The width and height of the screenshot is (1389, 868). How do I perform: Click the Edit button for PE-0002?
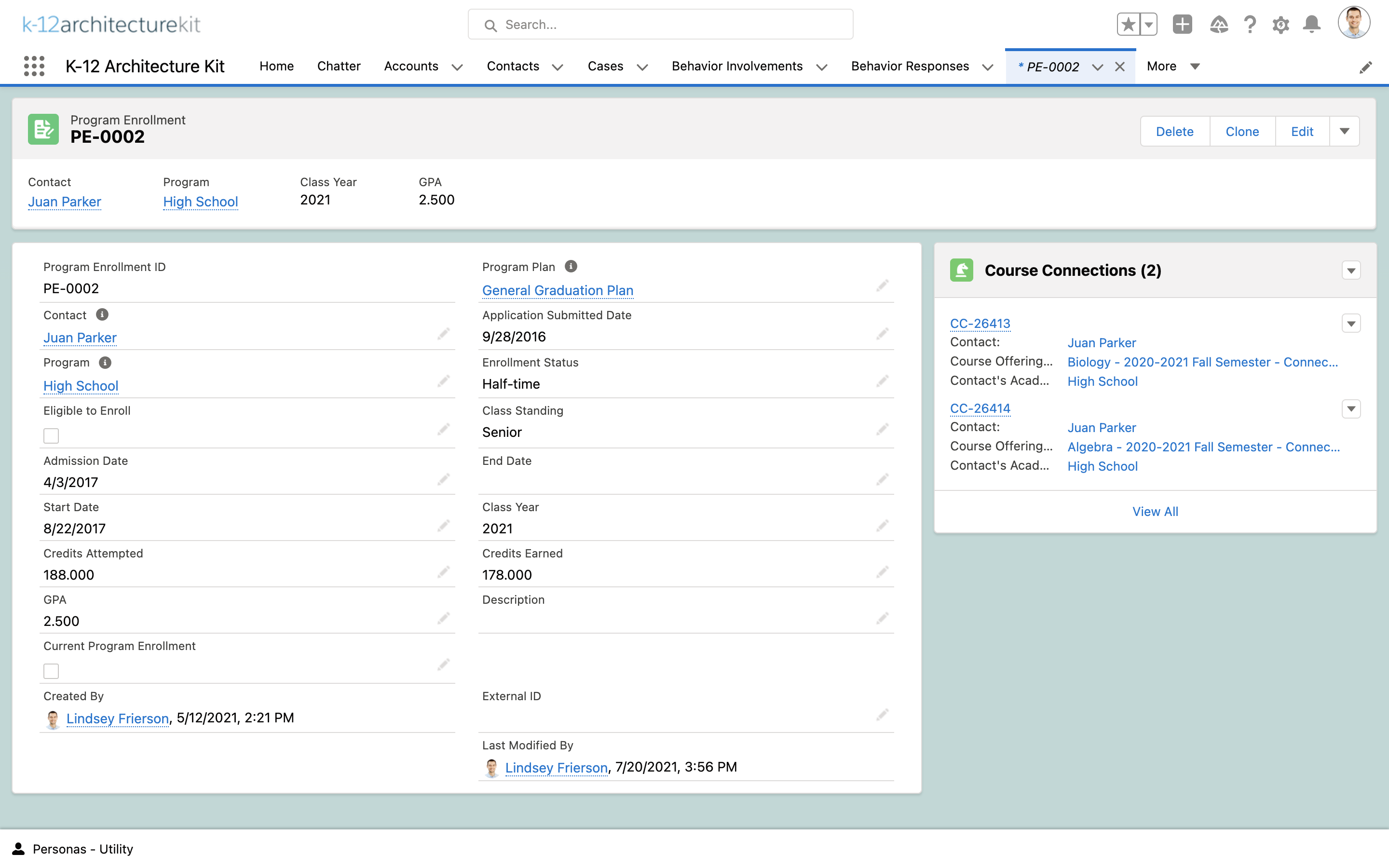pos(1302,130)
